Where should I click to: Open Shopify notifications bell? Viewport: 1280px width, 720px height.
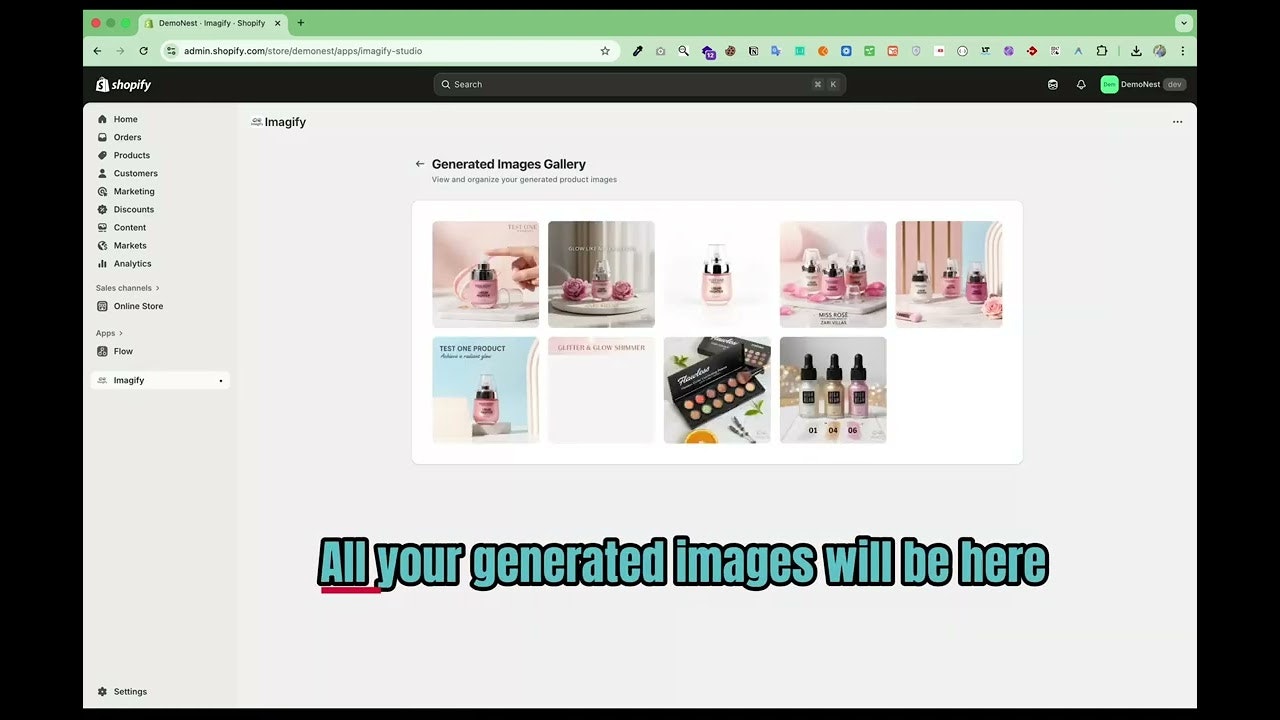1081,84
